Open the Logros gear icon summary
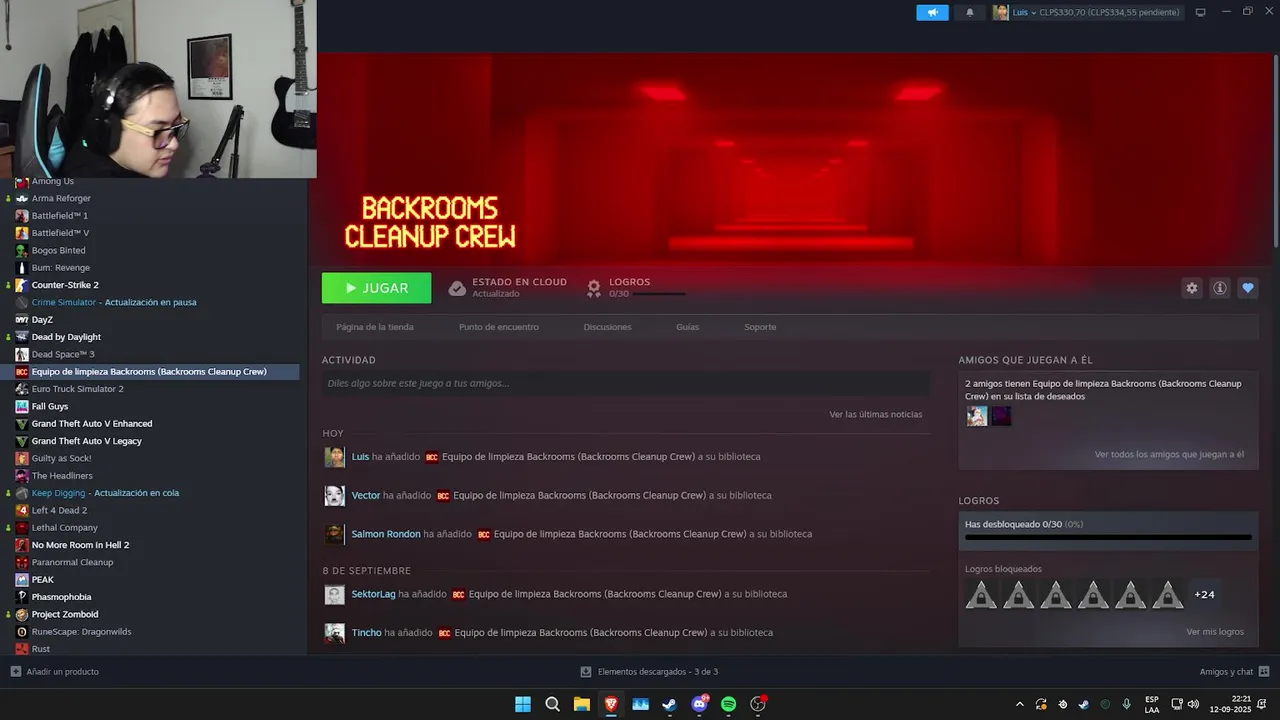Viewport: 1280px width, 720px height. 594,288
